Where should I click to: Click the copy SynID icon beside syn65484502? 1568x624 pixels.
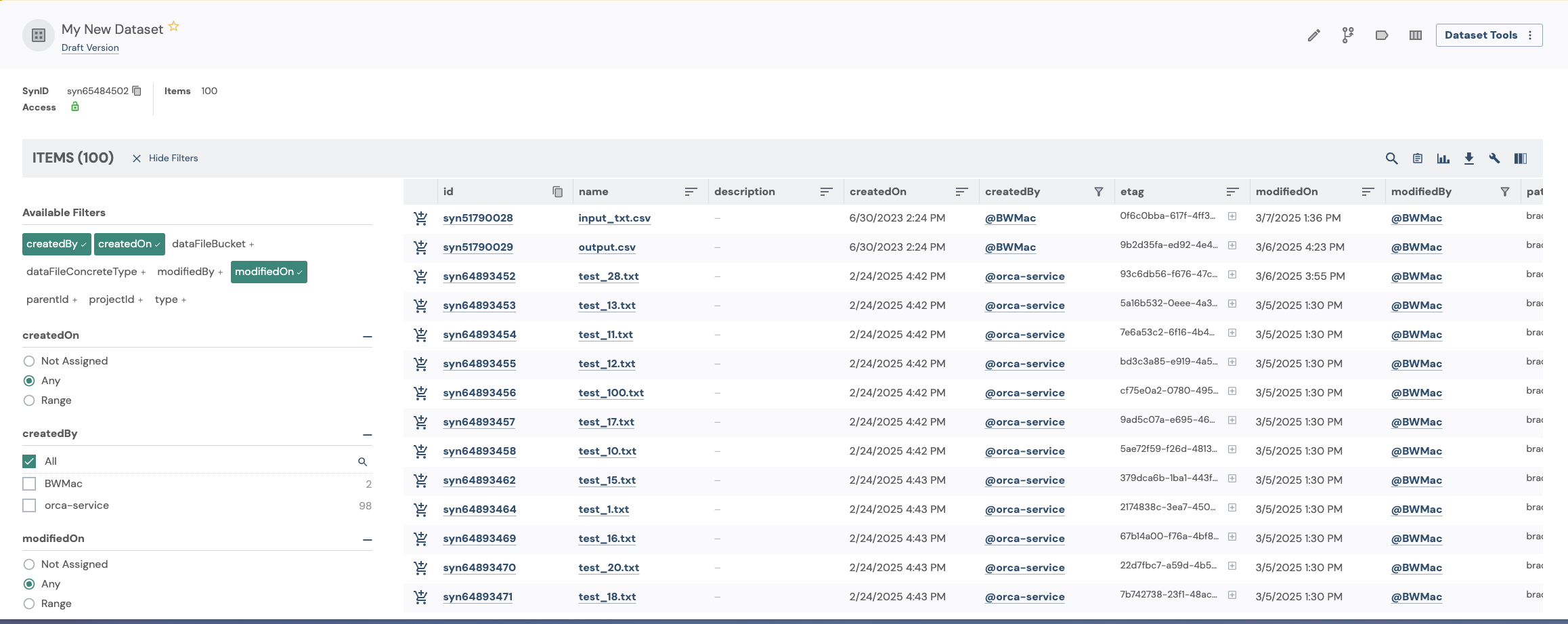136,90
